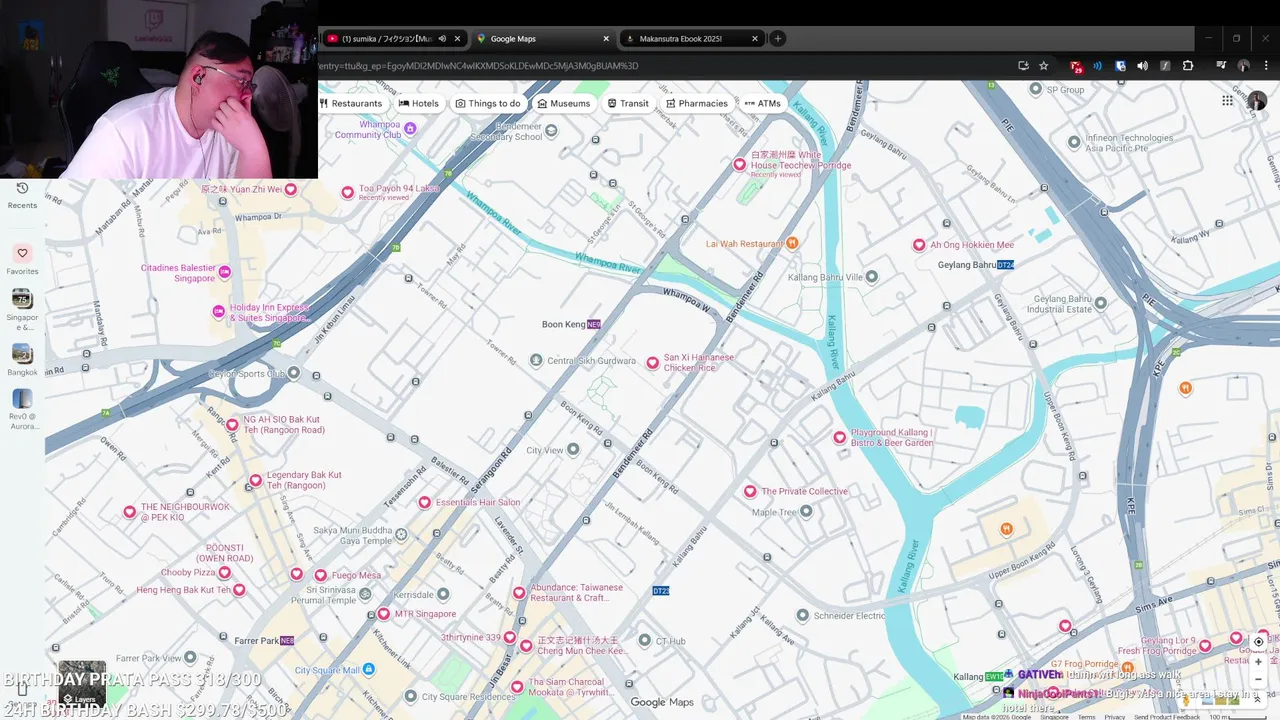Viewport: 1280px width, 720px height.
Task: Click the Geylang Lor 9 Fresh Frog Porridge pin
Action: [x=1205, y=646]
